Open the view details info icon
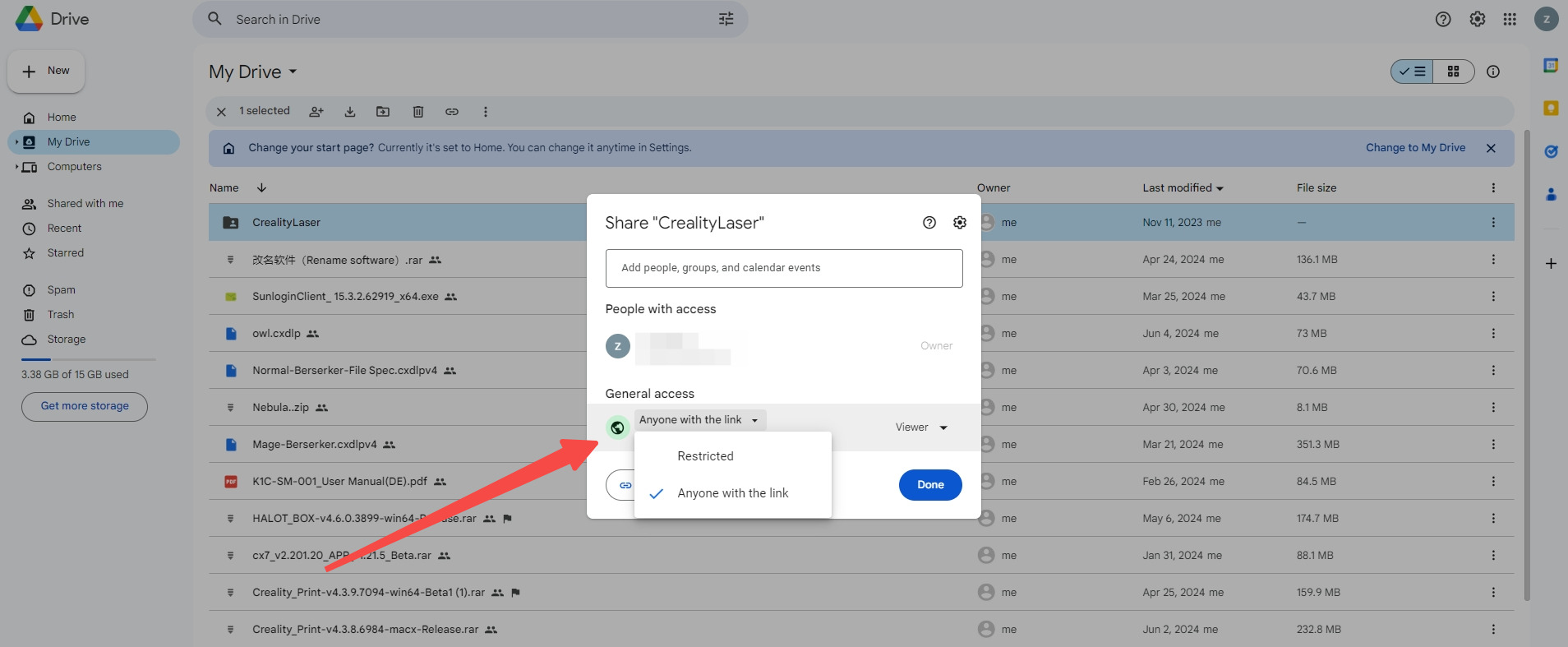Viewport: 1568px width, 647px height. point(1493,72)
